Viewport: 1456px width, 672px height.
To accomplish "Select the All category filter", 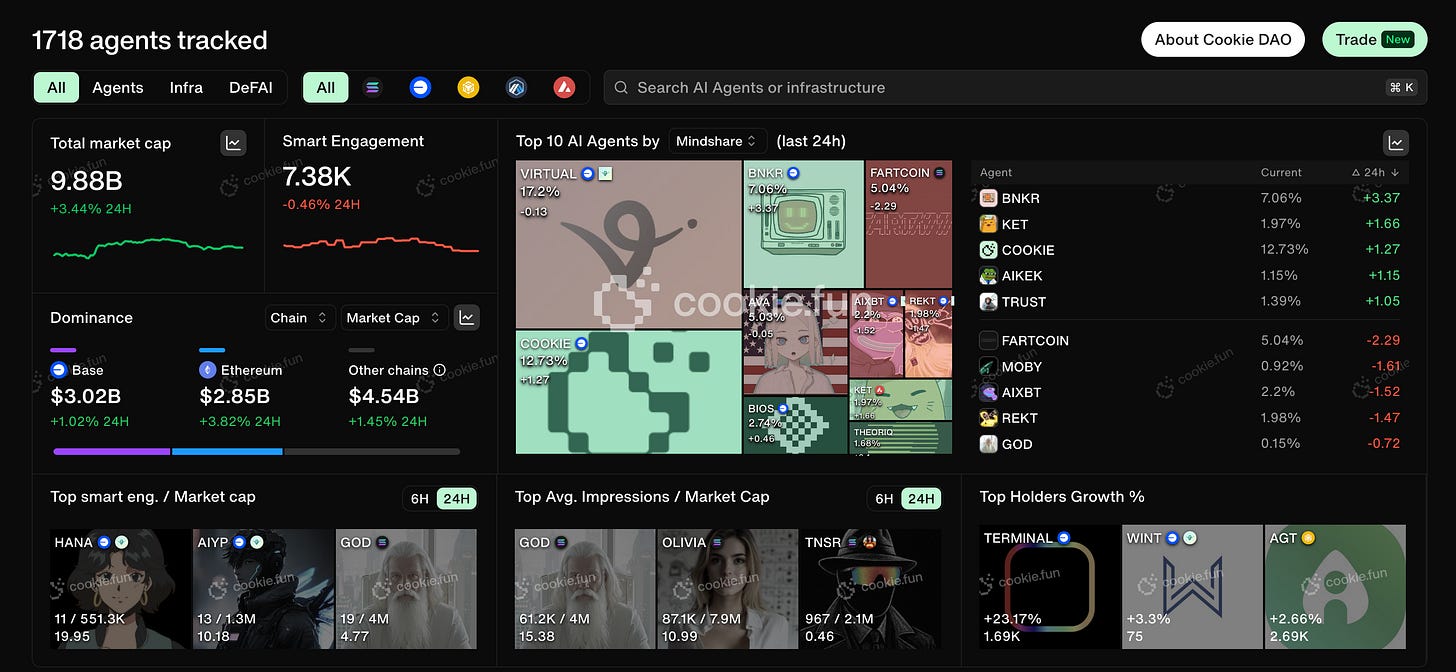I will (57, 88).
